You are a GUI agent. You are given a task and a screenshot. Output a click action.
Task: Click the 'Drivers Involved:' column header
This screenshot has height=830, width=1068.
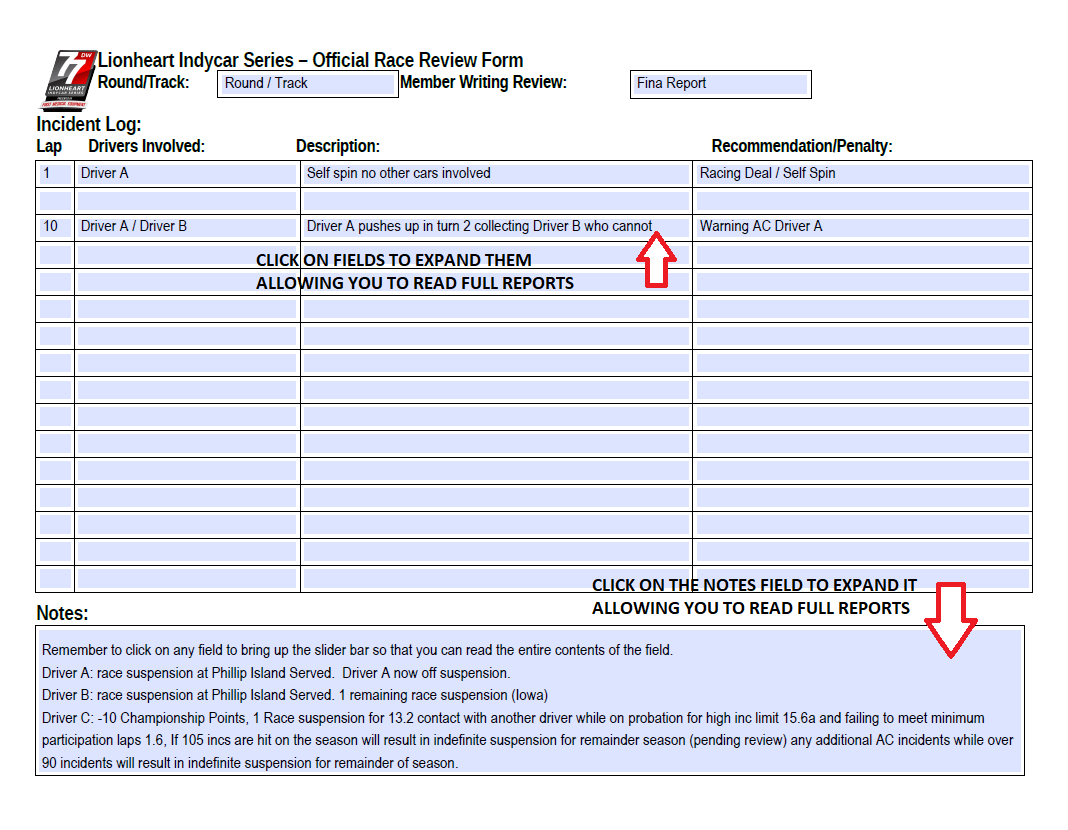[146, 146]
